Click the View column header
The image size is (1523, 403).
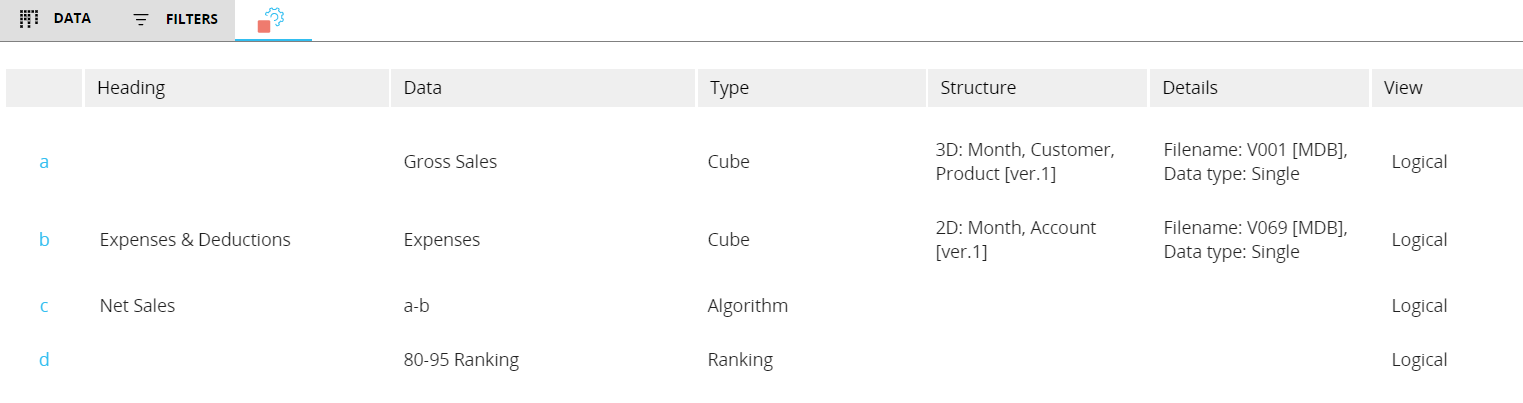pos(1403,88)
